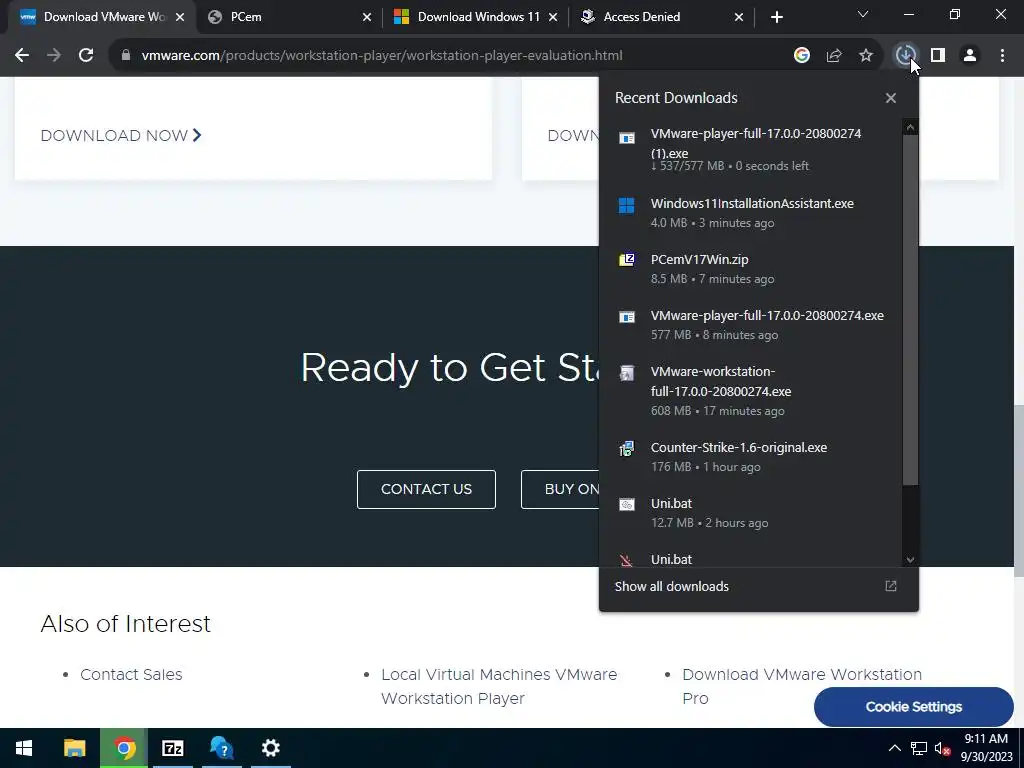
Task: Open the Chrome side panel
Action: coord(938,56)
